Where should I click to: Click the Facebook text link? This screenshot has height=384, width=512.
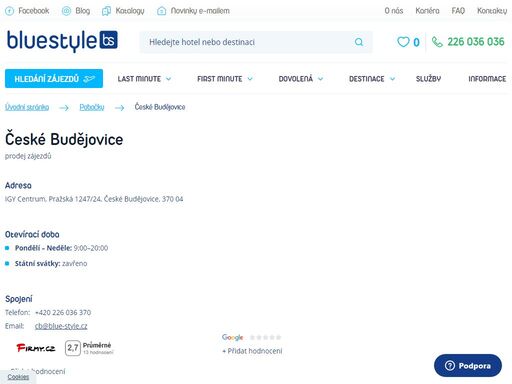[x=34, y=11]
